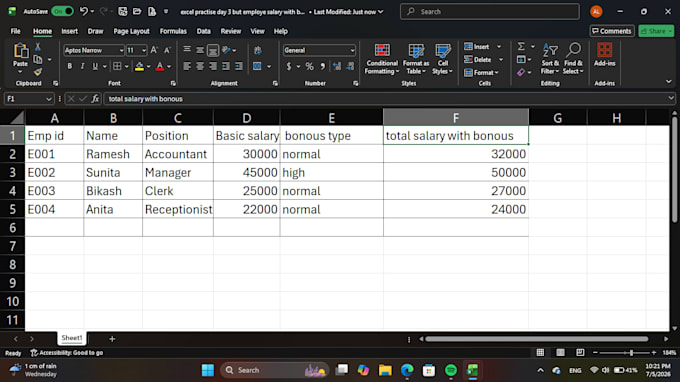This screenshot has width=680, height=382.
Task: Click the Copy icon in Clipboard
Action: (x=38, y=59)
